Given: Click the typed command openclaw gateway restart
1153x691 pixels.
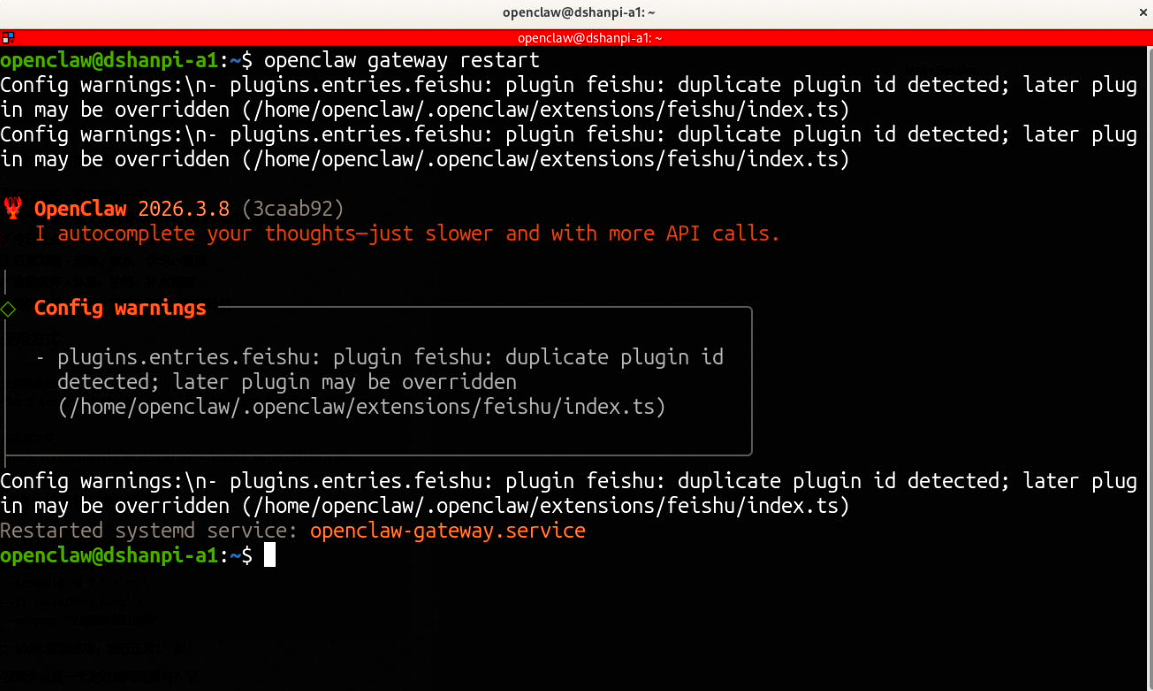Looking at the screenshot, I should [x=401, y=60].
